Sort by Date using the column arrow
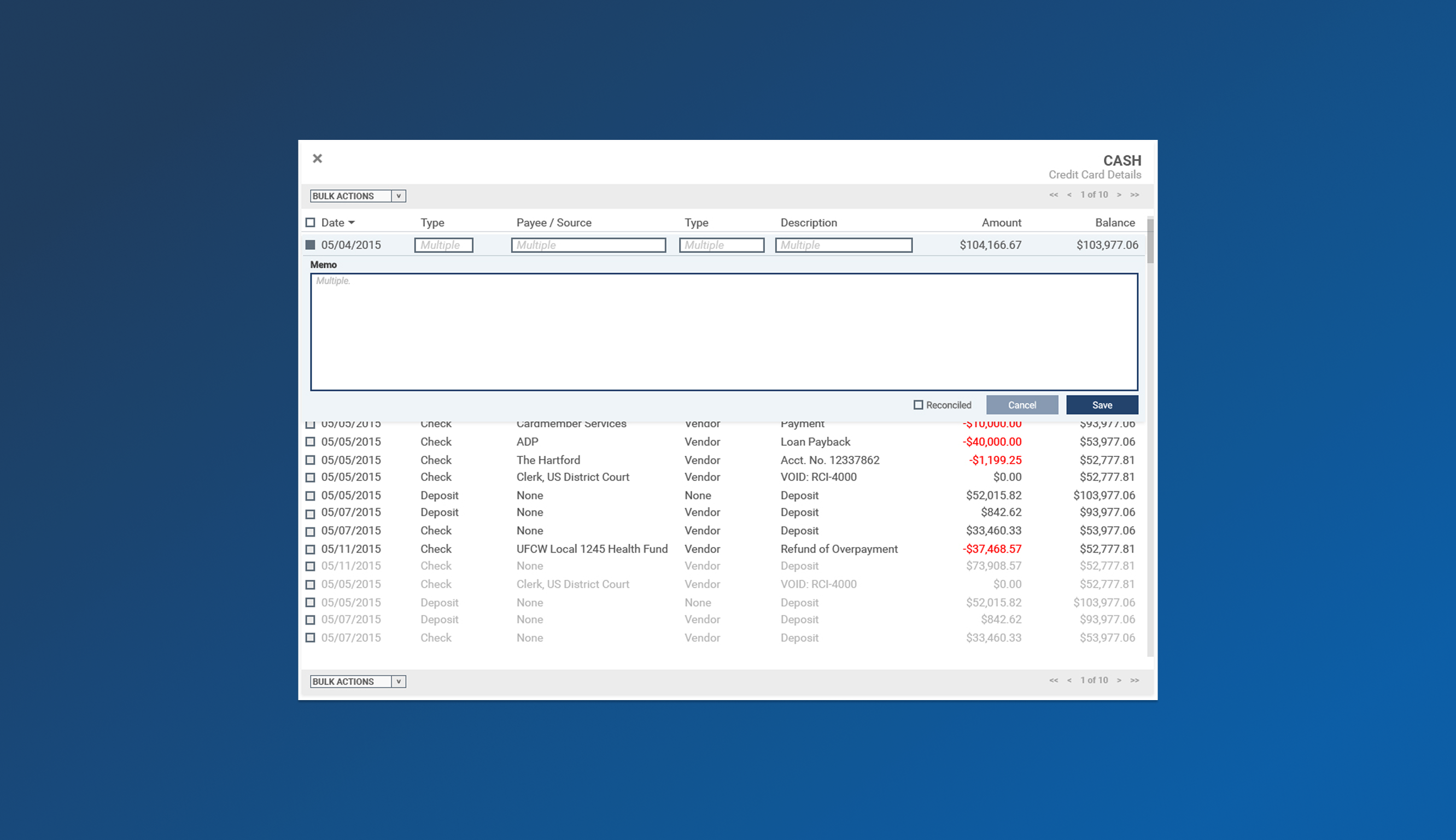Image resolution: width=1456 pixels, height=840 pixels. (352, 222)
